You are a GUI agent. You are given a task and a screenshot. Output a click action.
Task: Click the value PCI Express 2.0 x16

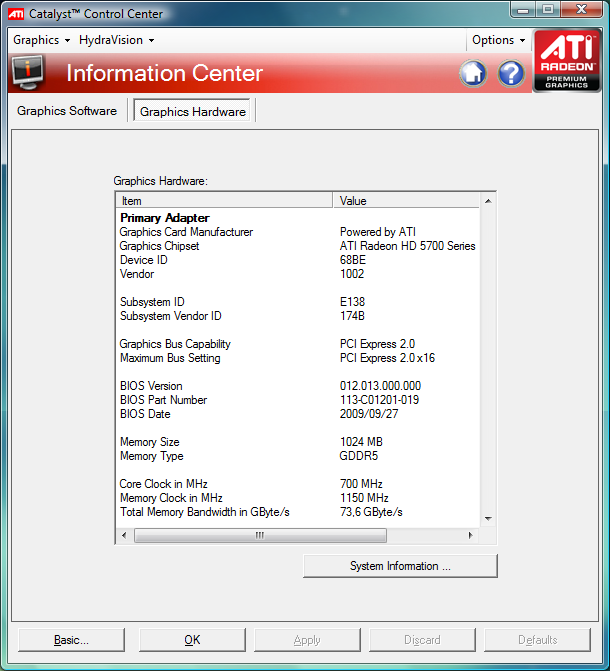click(x=387, y=358)
